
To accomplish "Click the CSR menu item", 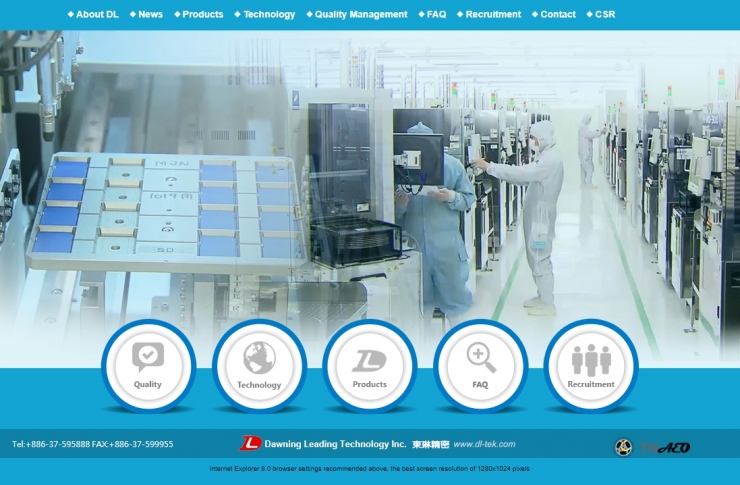I will tap(605, 14).
